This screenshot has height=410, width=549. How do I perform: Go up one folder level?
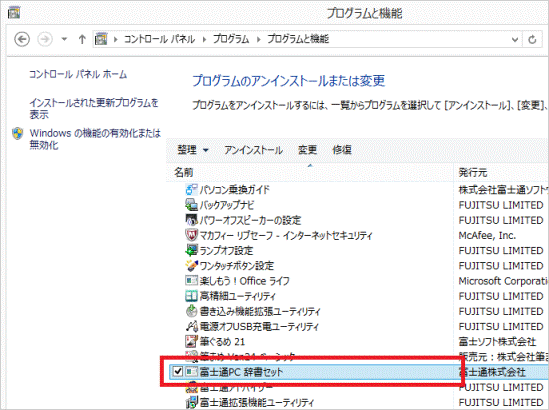[82, 39]
